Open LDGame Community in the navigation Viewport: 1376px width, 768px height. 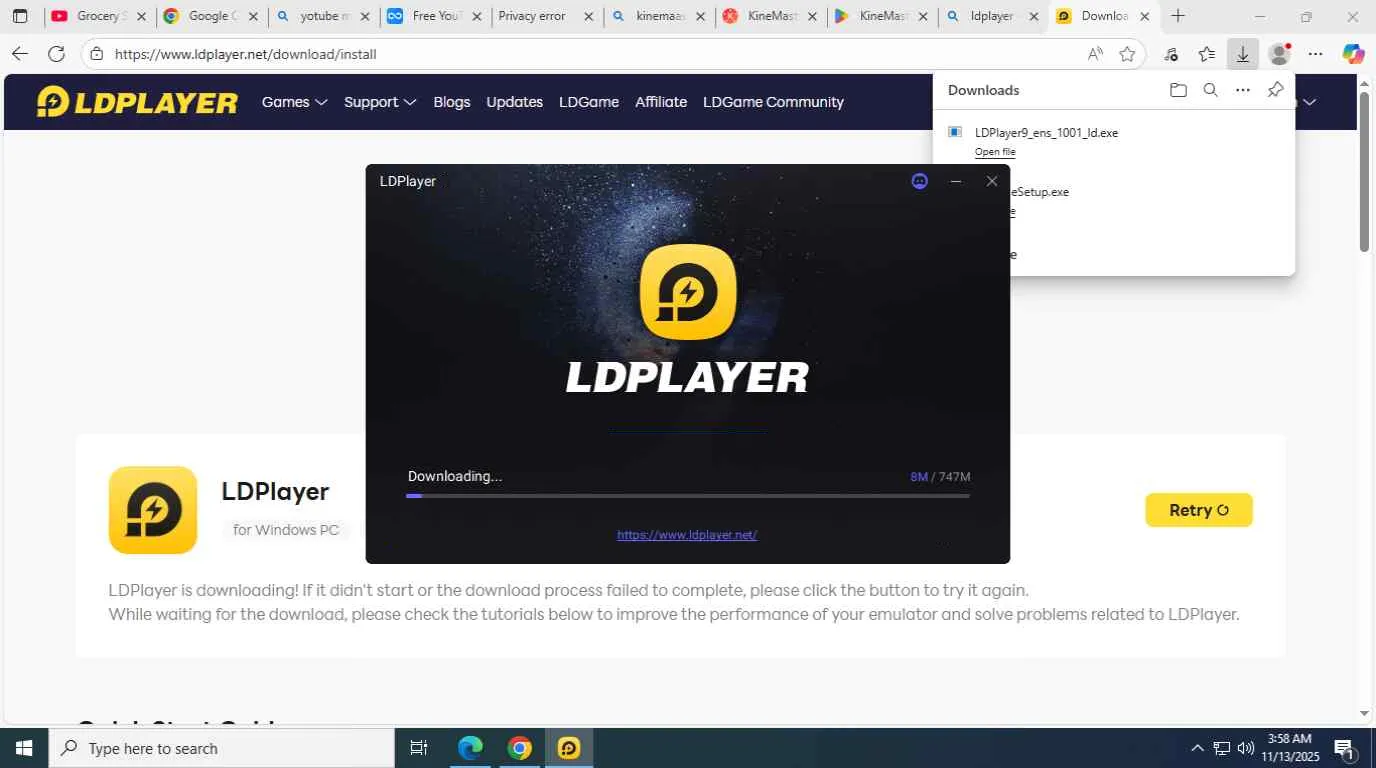click(773, 102)
